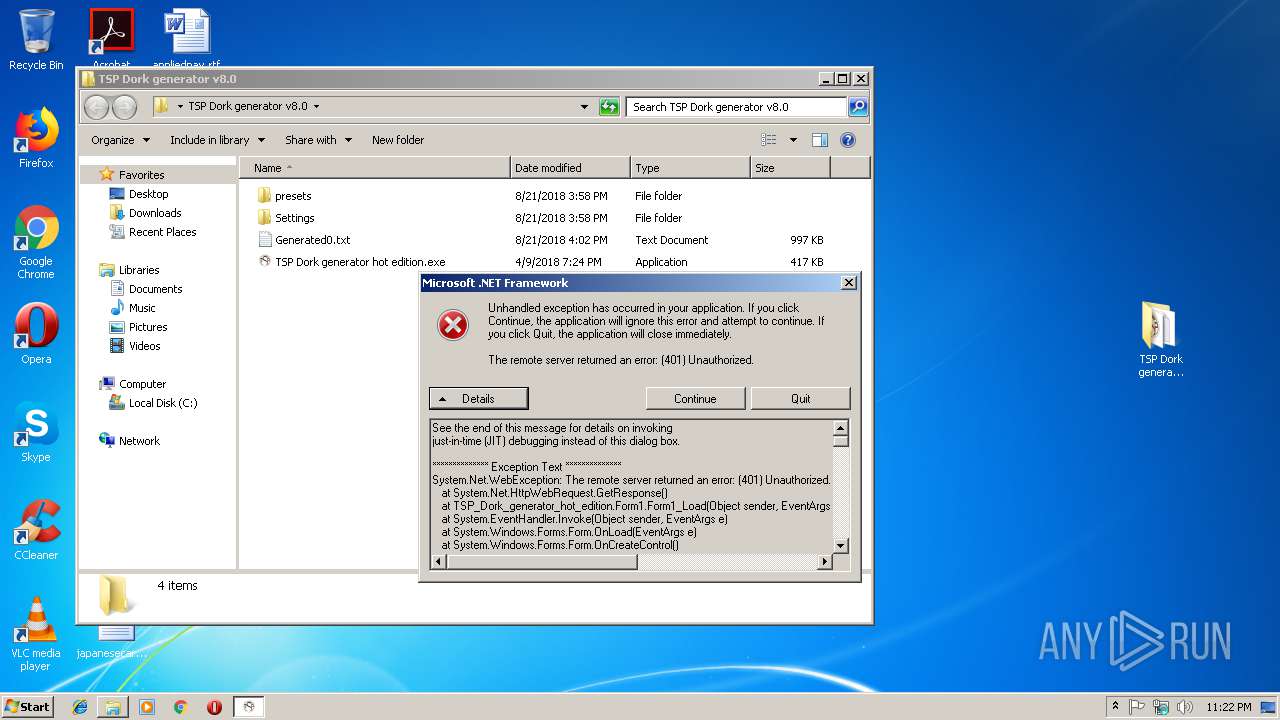This screenshot has height=720, width=1280.
Task: Refresh the folder with the green arrows button
Action: pyautogui.click(x=609, y=107)
